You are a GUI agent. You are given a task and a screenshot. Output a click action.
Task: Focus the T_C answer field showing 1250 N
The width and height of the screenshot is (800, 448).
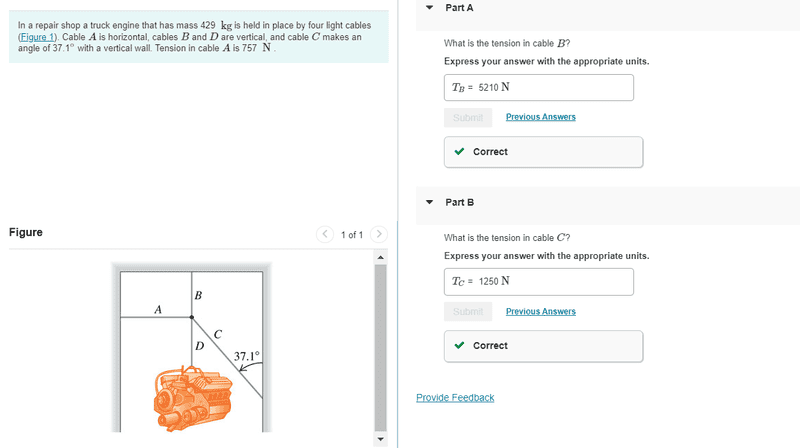[539, 281]
